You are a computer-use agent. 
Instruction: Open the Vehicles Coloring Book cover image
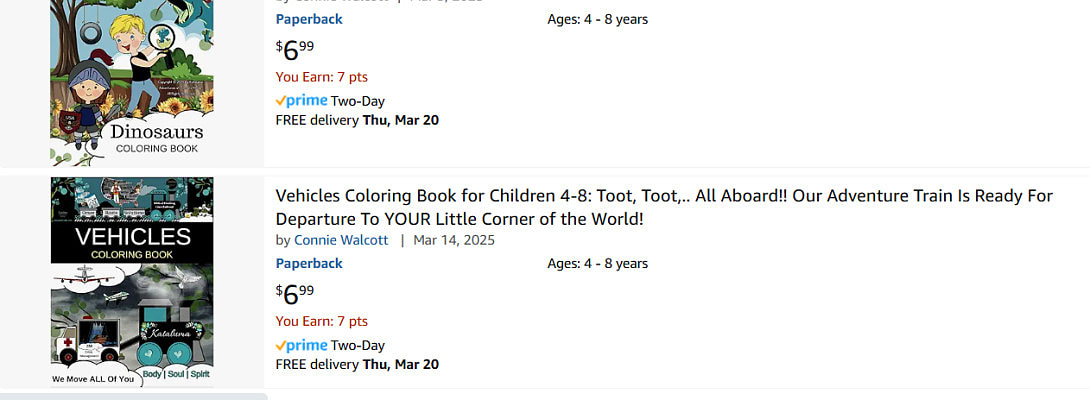[132, 282]
